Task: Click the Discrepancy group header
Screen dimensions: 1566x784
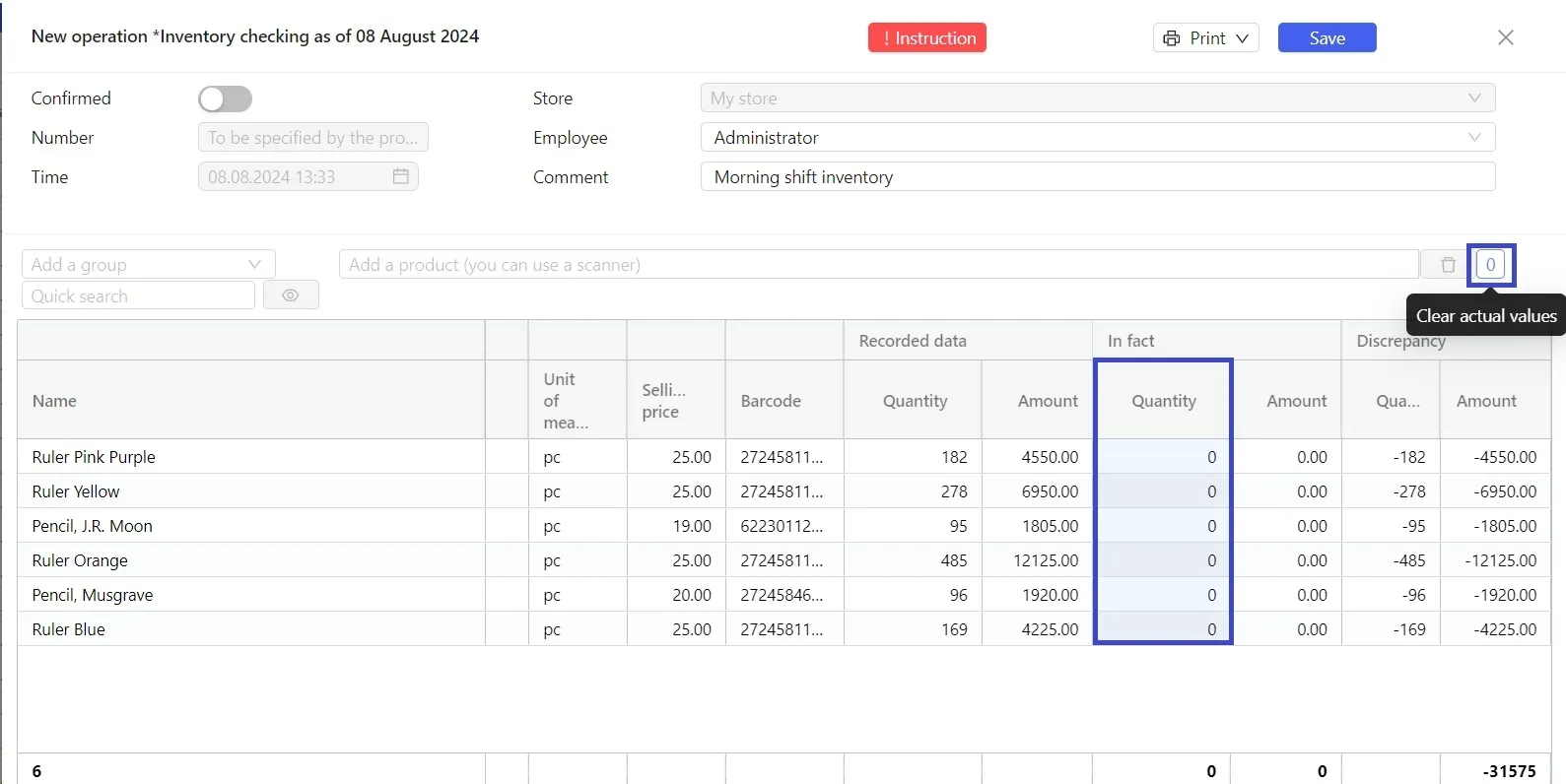Action: coord(1400,341)
